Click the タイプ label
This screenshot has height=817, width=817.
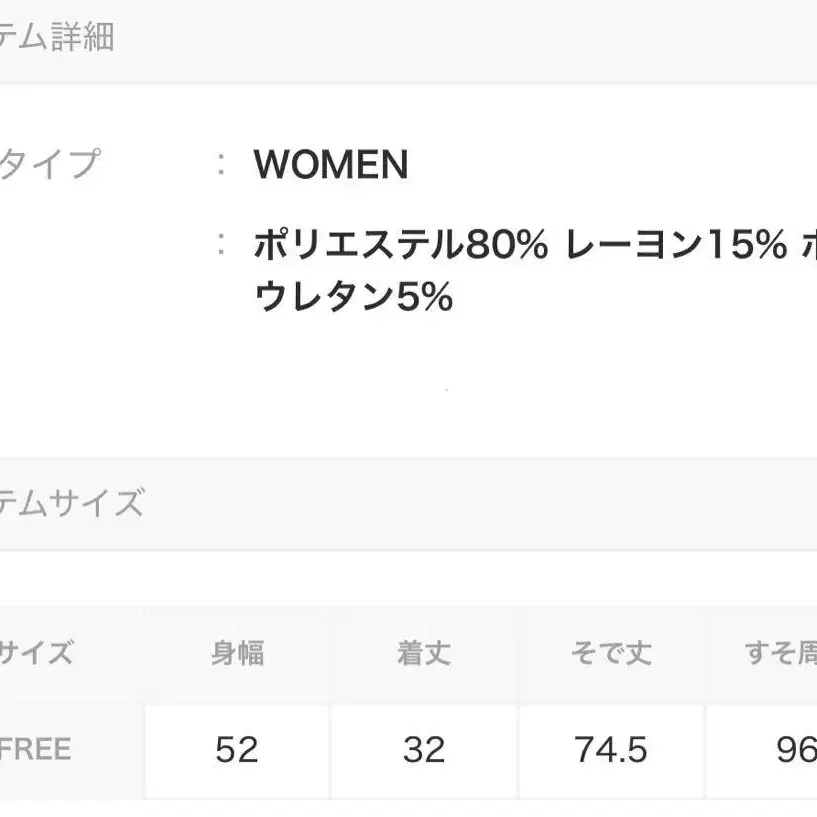(x=50, y=163)
